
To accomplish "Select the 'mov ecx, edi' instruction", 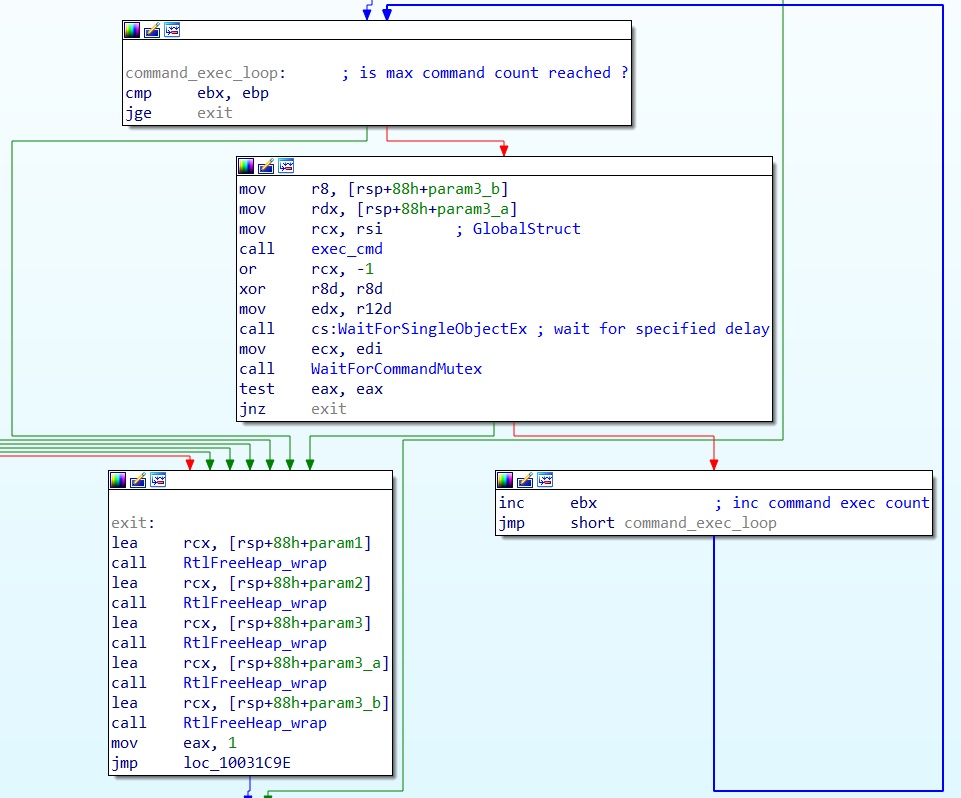I will (311, 349).
